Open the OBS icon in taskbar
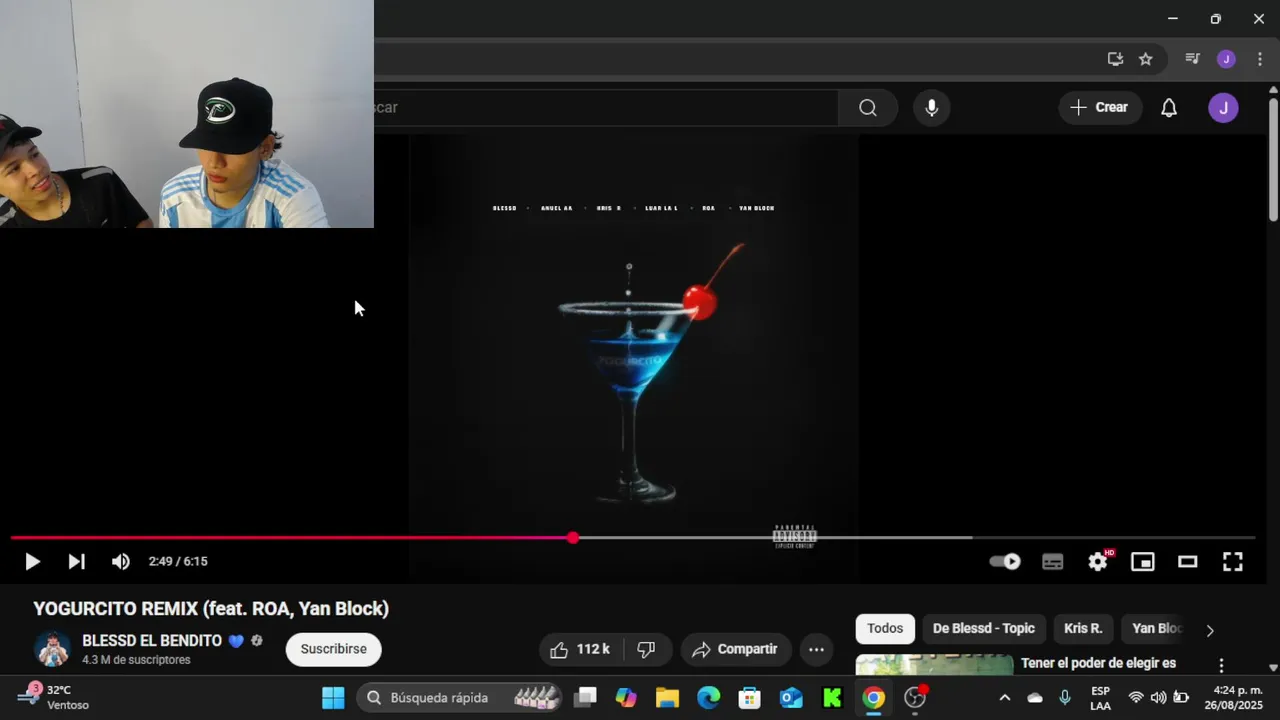Screen dimensions: 1280x720 click(x=915, y=698)
